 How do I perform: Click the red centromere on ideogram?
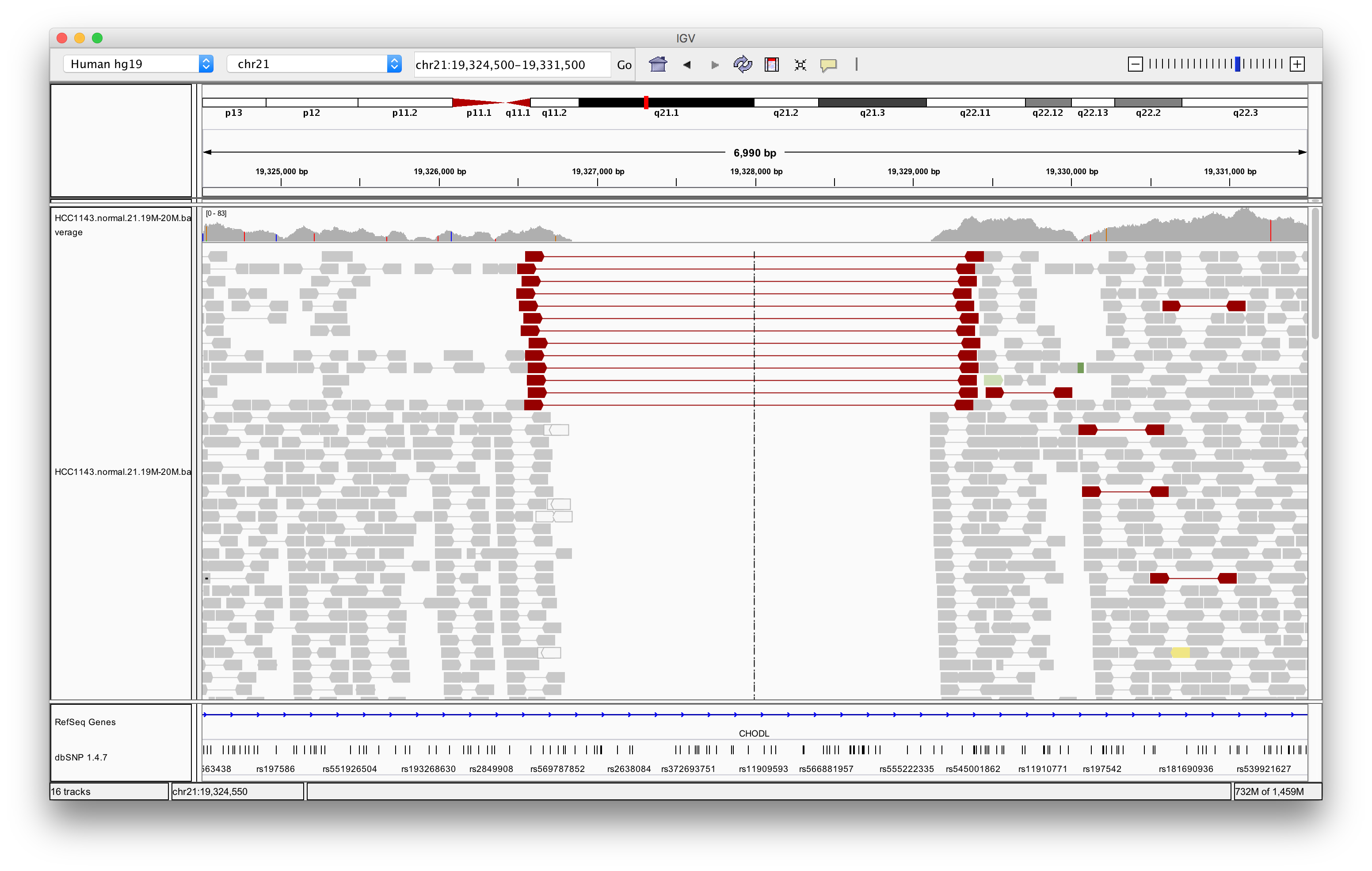[x=491, y=103]
